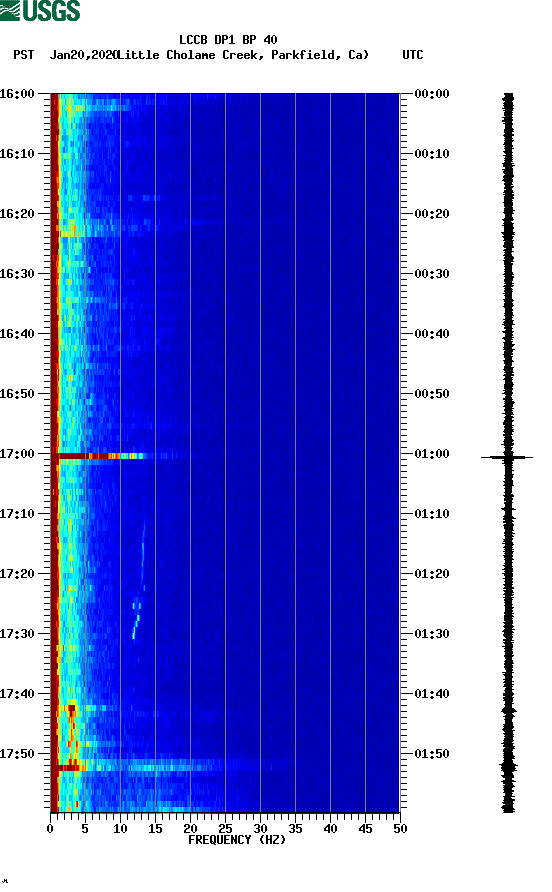
Task: Click the "5" frequency tick label
Action: click(x=85, y=829)
